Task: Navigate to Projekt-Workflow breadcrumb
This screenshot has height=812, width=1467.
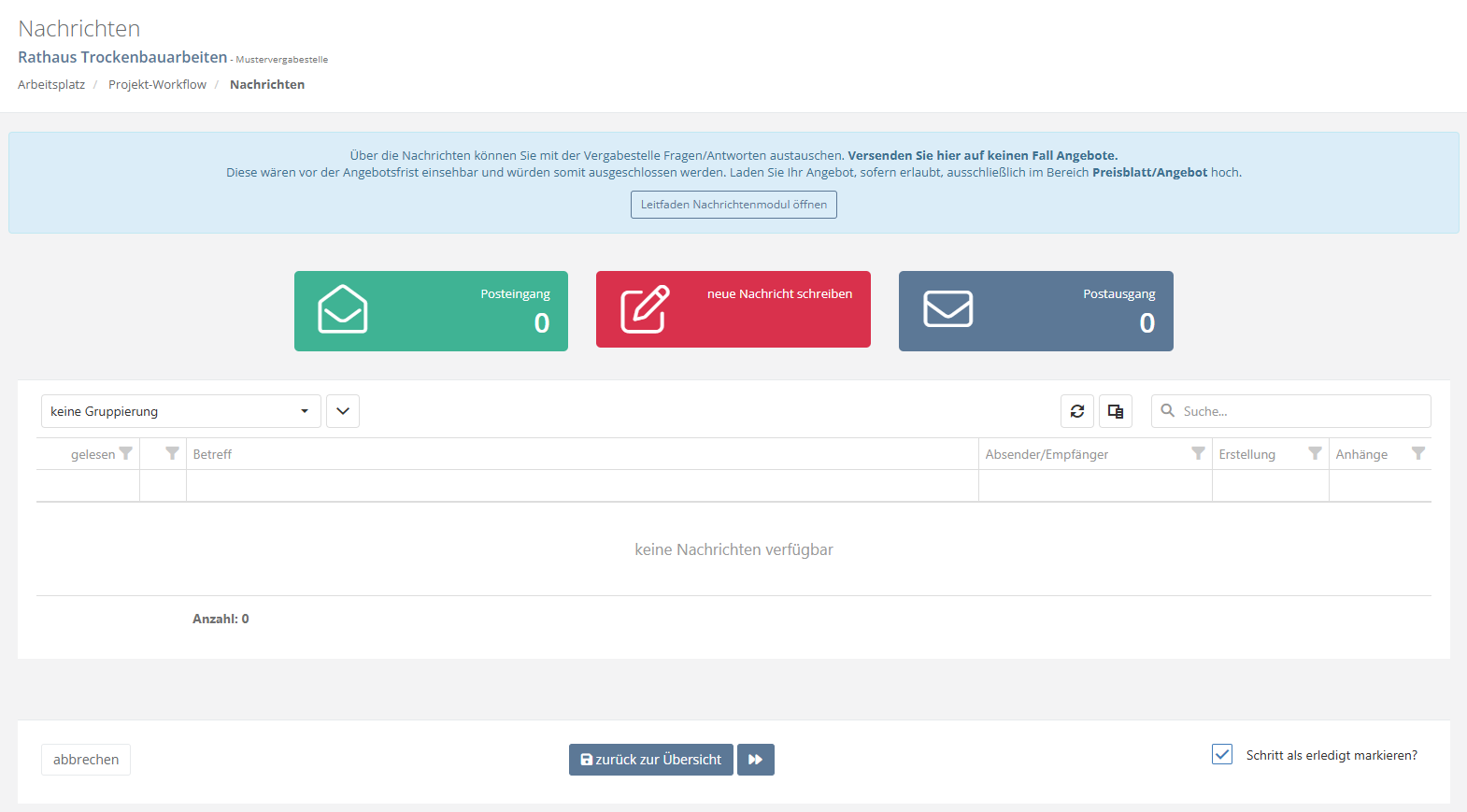Action: tap(157, 84)
